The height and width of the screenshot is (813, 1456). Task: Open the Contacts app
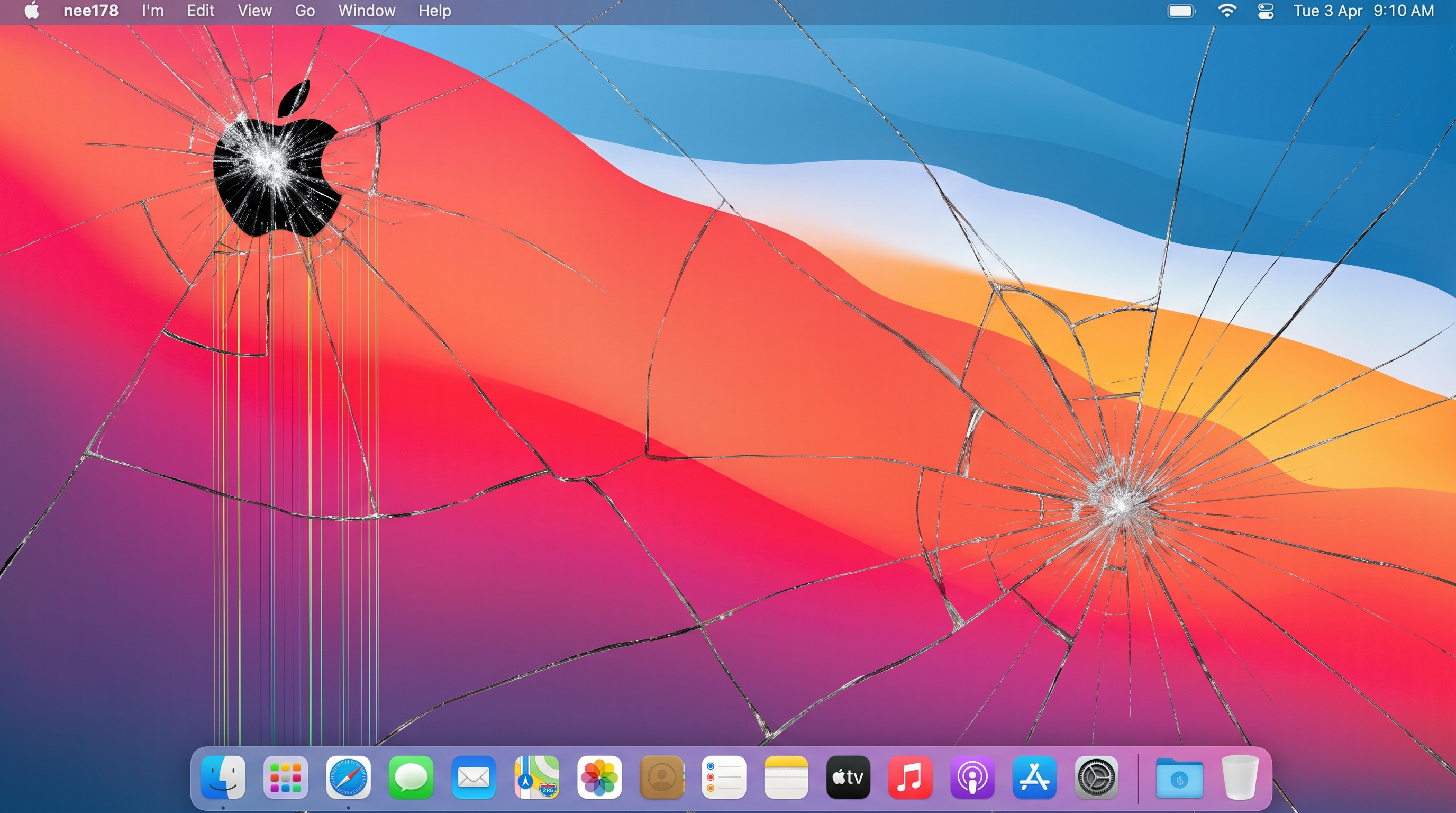coord(662,778)
